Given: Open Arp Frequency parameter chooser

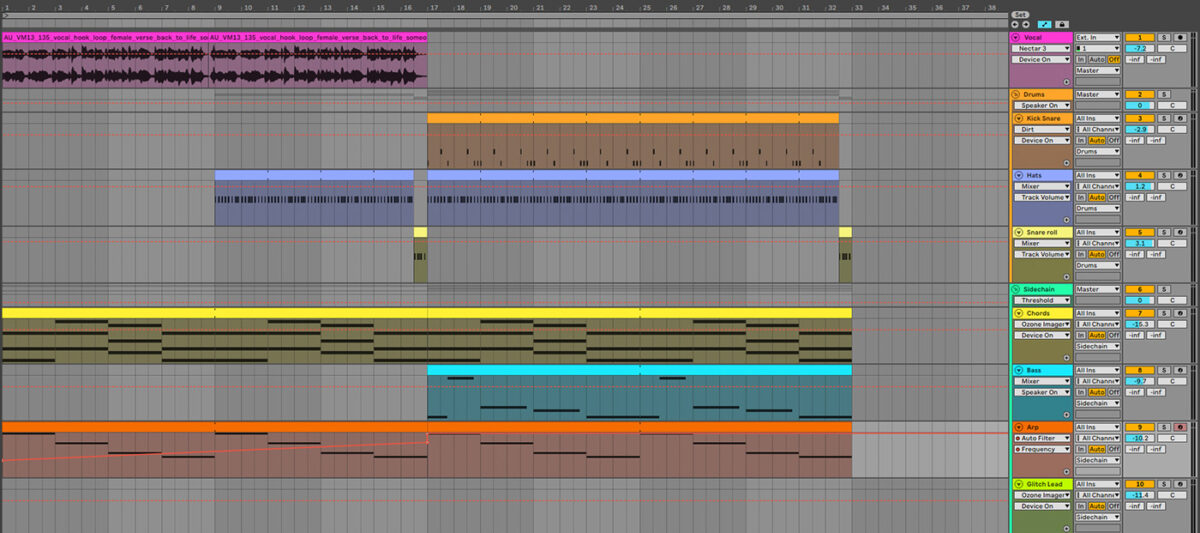Looking at the screenshot, I should [1044, 449].
